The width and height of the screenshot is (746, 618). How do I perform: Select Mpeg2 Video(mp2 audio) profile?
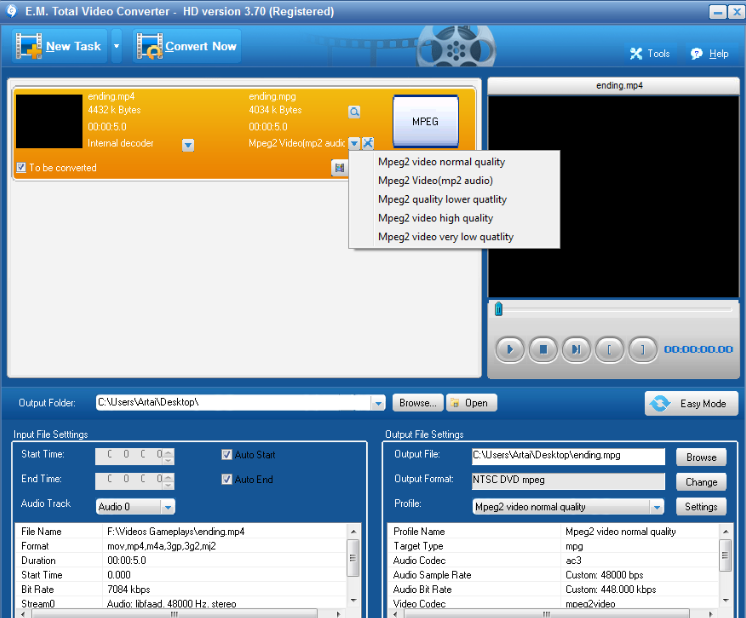coord(435,180)
